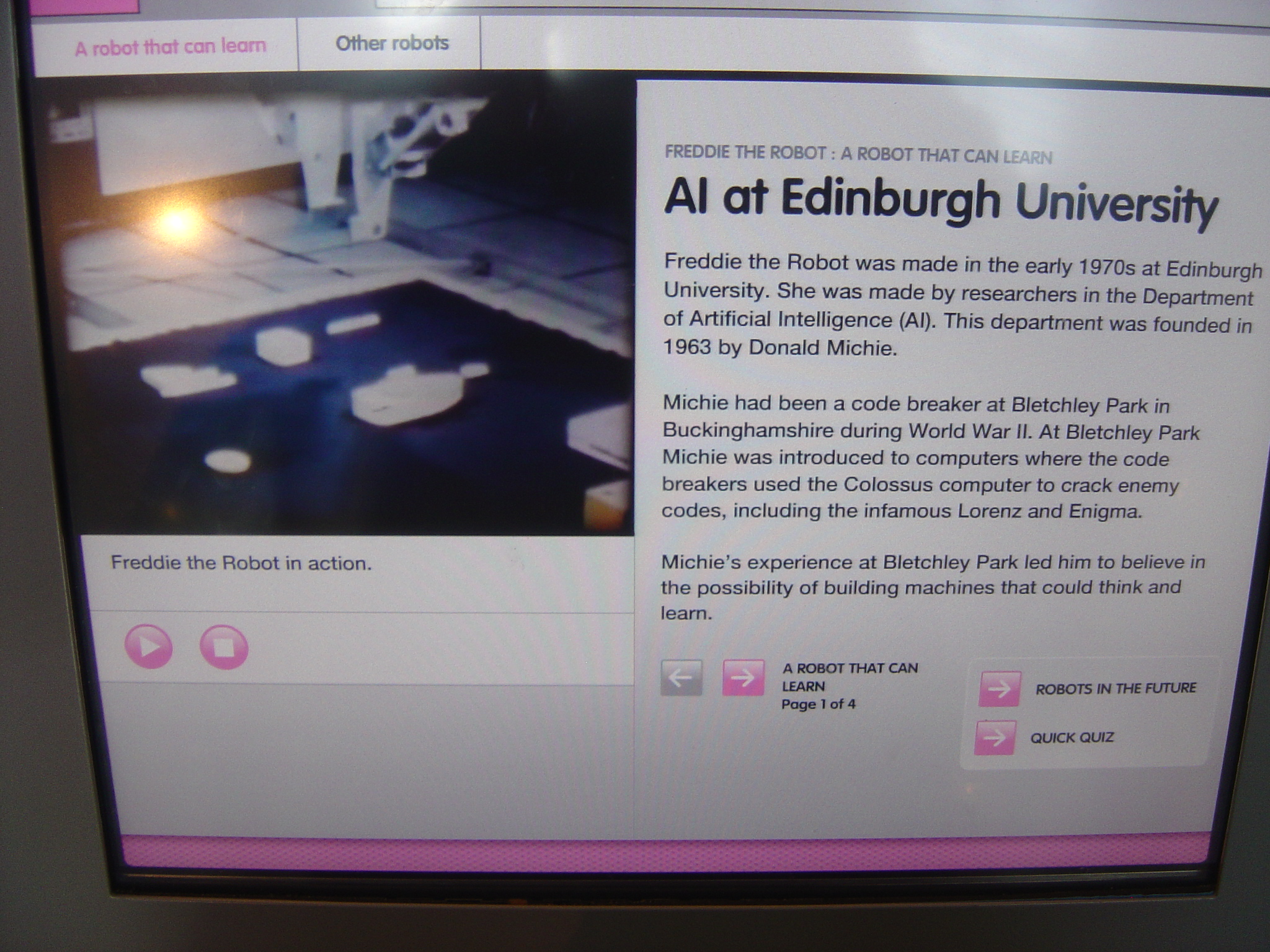This screenshot has width=1270, height=952.
Task: Click the A ROBOT THAT CAN LEARN page label
Action: coord(850,677)
